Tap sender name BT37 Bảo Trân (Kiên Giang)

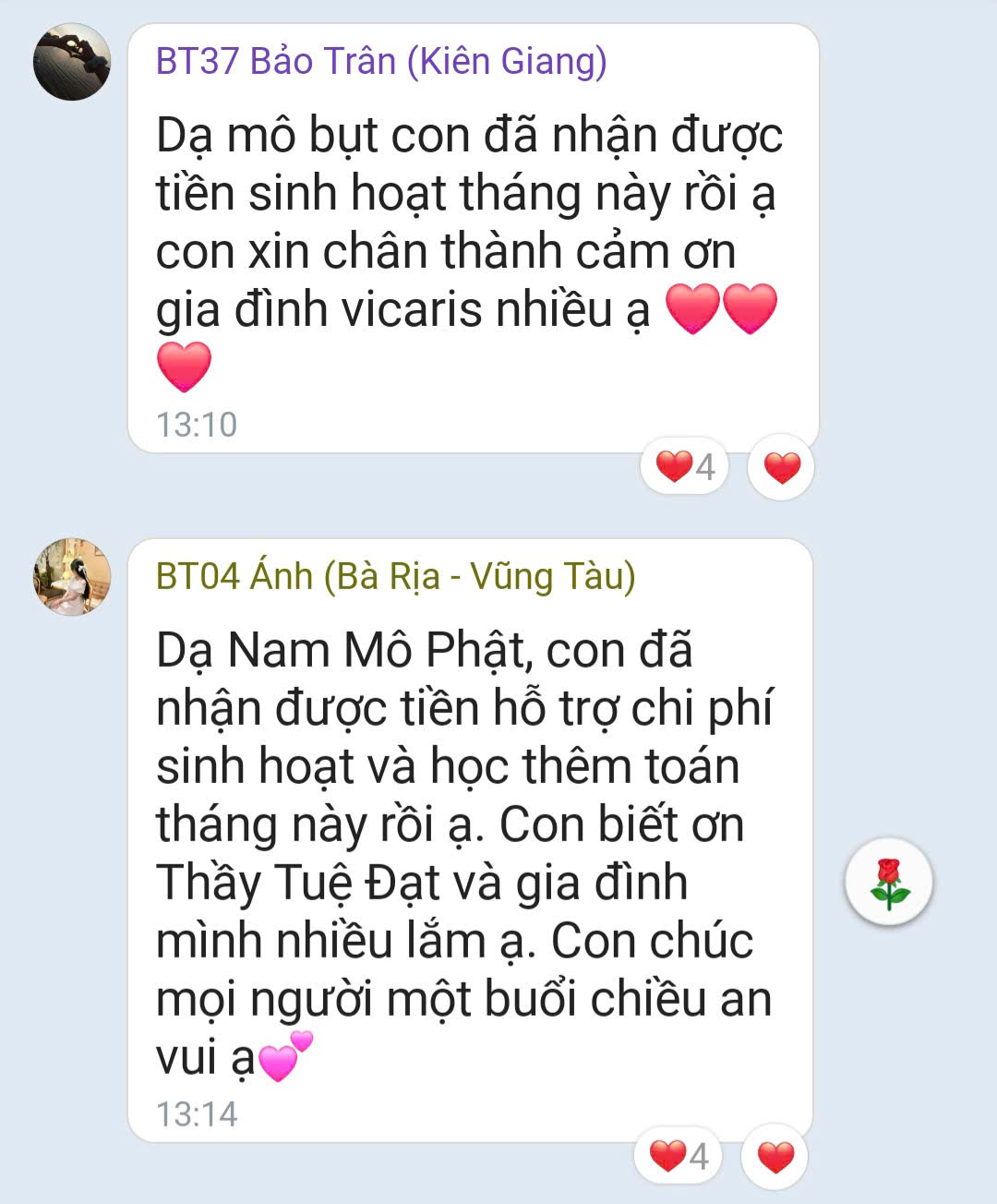tap(381, 62)
